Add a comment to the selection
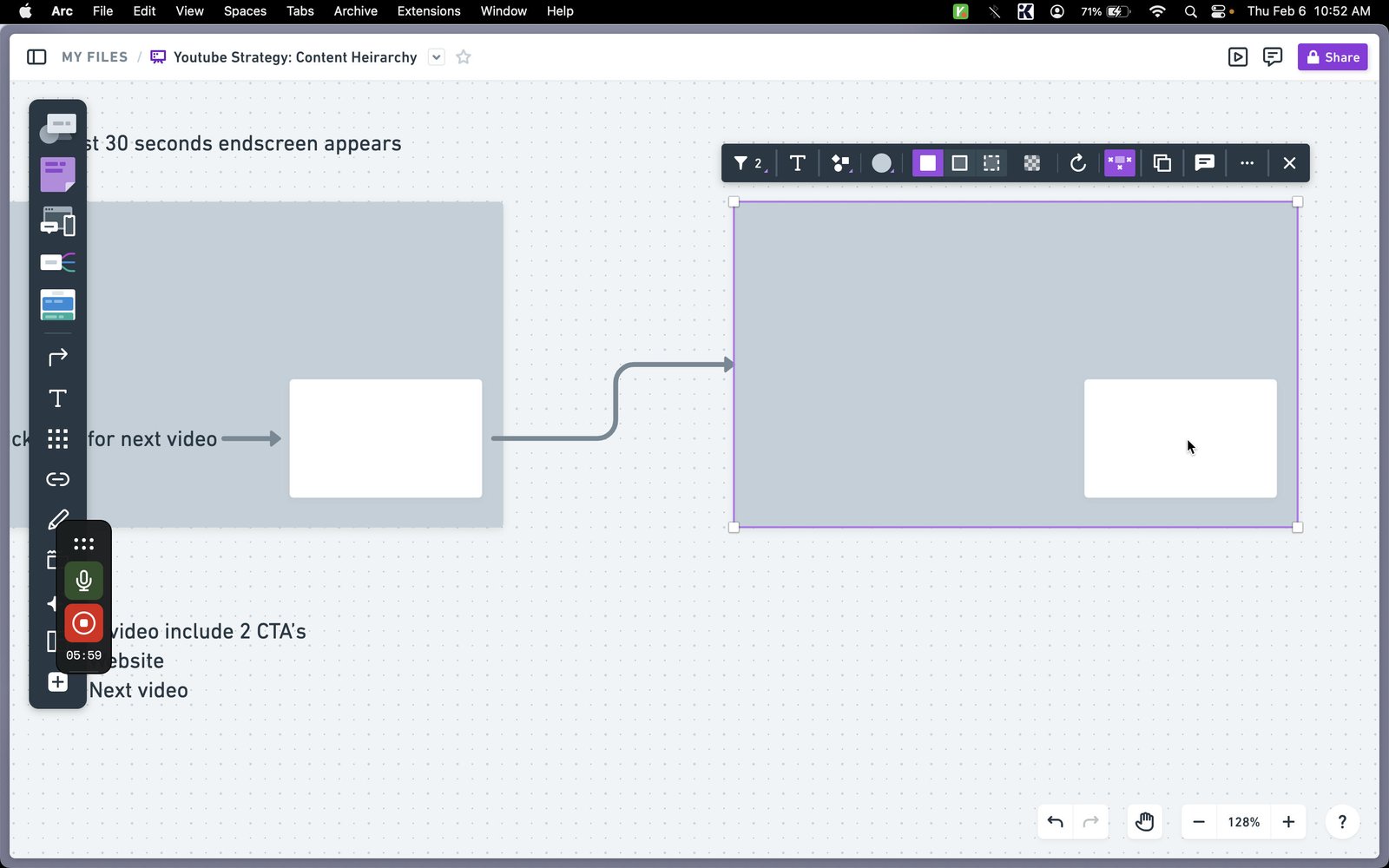The width and height of the screenshot is (1389, 868). [x=1204, y=163]
